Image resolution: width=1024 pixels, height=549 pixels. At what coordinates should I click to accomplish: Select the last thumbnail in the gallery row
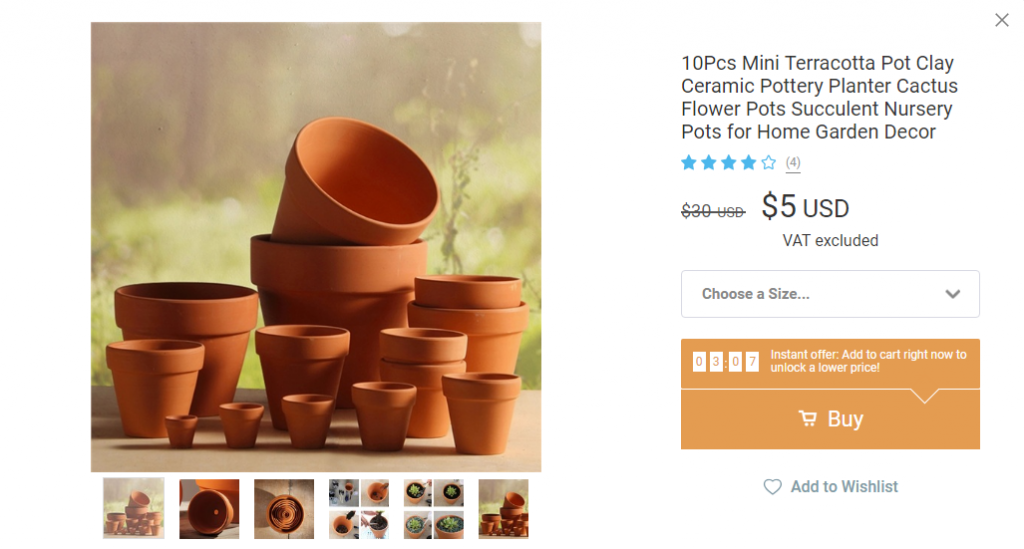504,508
